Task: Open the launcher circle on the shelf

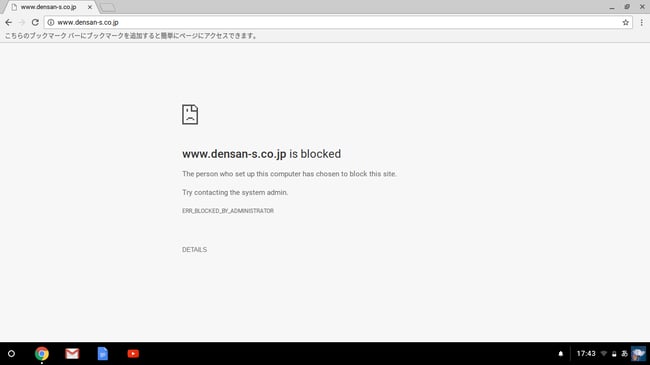Action: click(x=12, y=354)
